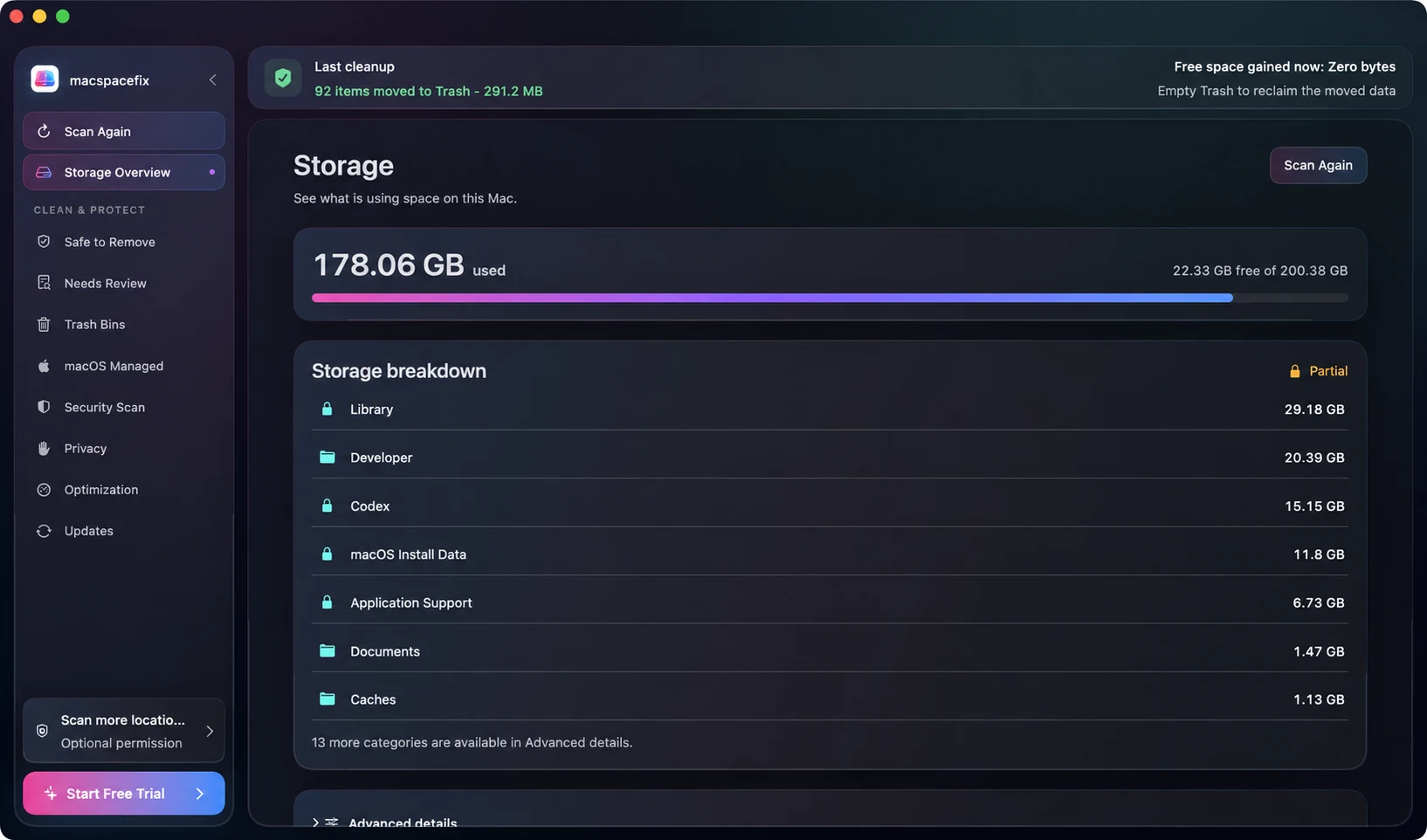Click the macspacefix app logo icon
1427x840 pixels.
(x=45, y=79)
